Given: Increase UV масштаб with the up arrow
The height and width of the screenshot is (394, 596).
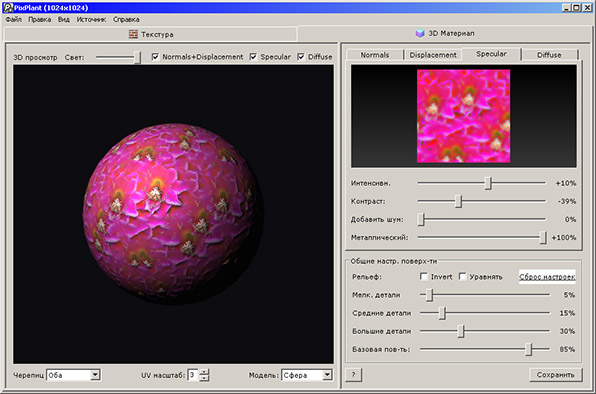Looking at the screenshot, I should click(x=204, y=372).
